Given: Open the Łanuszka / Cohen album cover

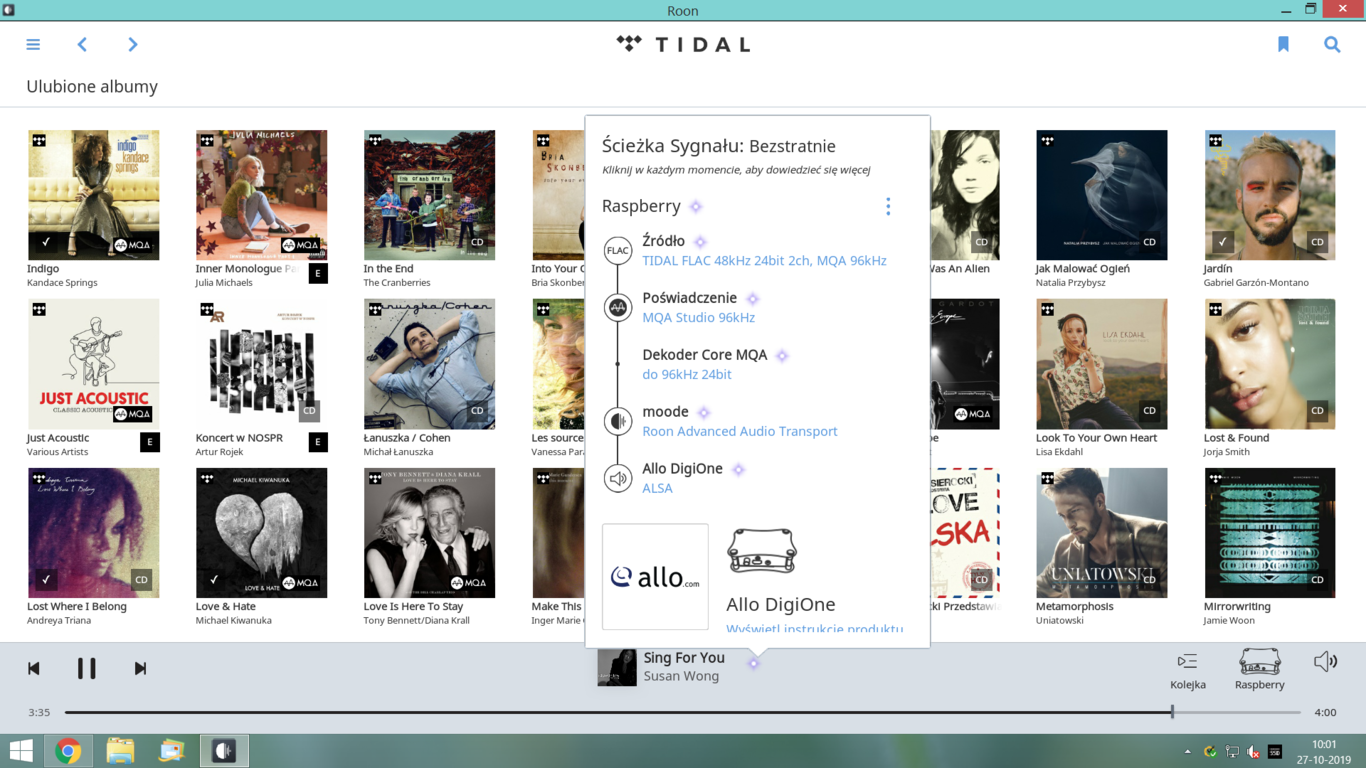Looking at the screenshot, I should pyautogui.click(x=429, y=364).
